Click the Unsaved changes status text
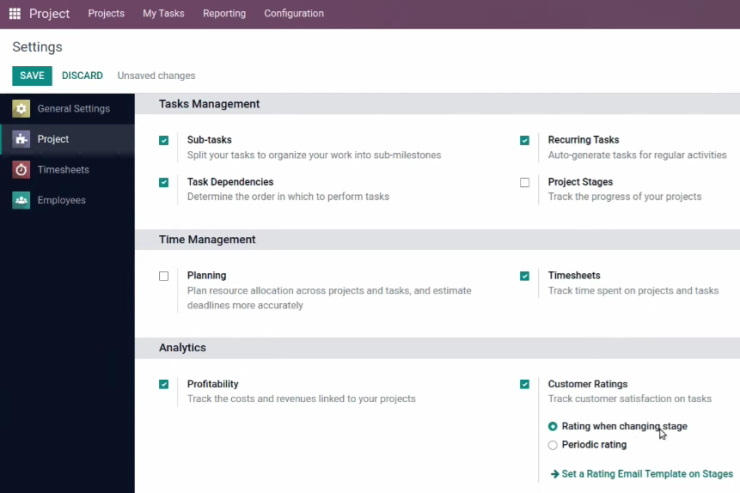This screenshot has width=740, height=493. tap(156, 75)
